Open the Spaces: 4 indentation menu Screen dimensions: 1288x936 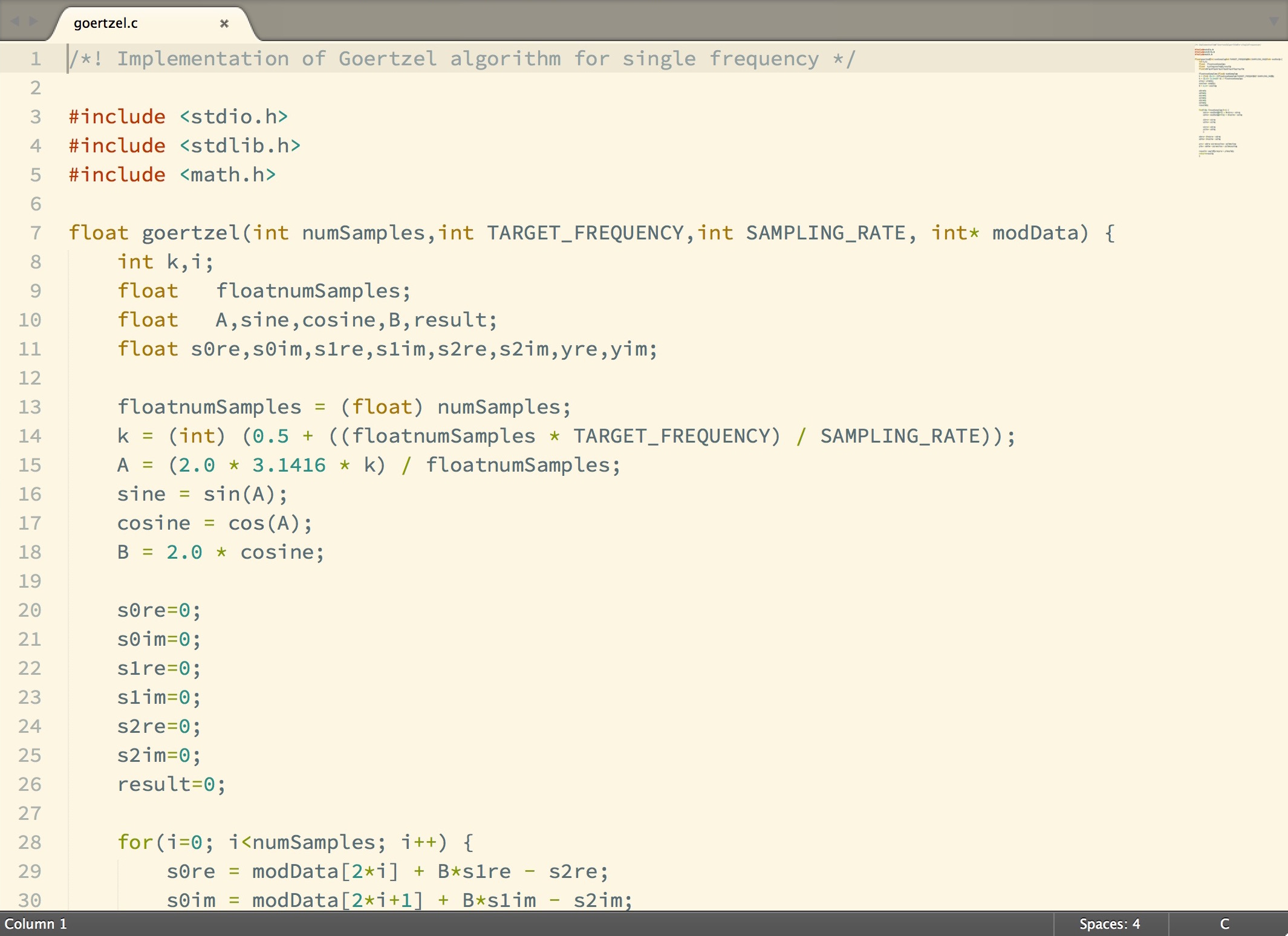coord(1110,924)
